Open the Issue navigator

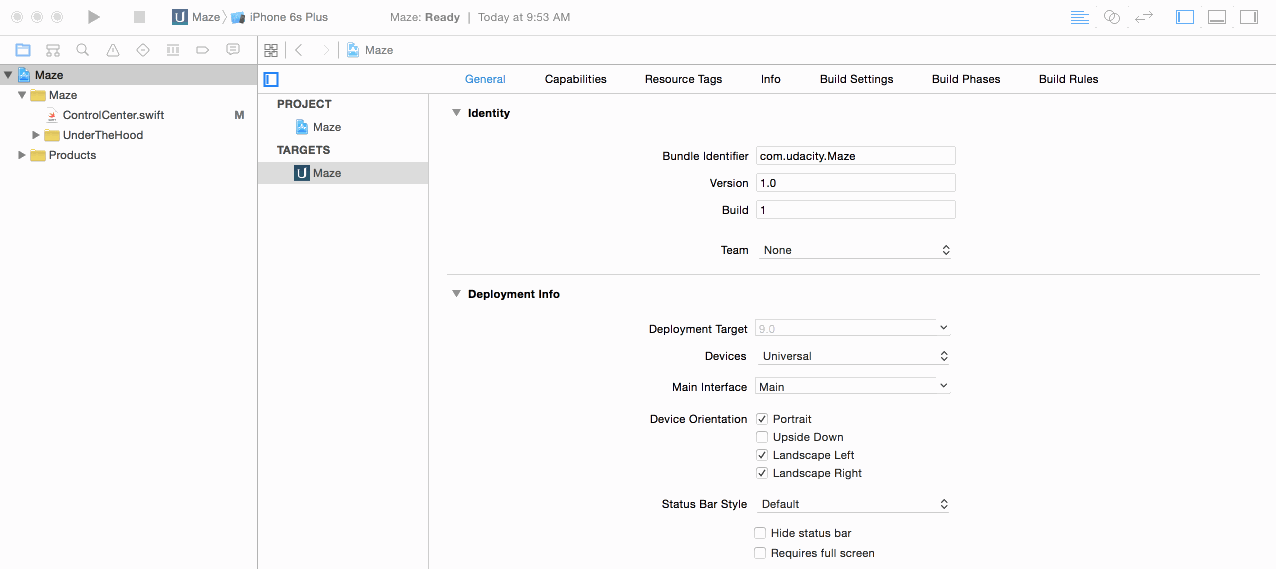pos(113,50)
